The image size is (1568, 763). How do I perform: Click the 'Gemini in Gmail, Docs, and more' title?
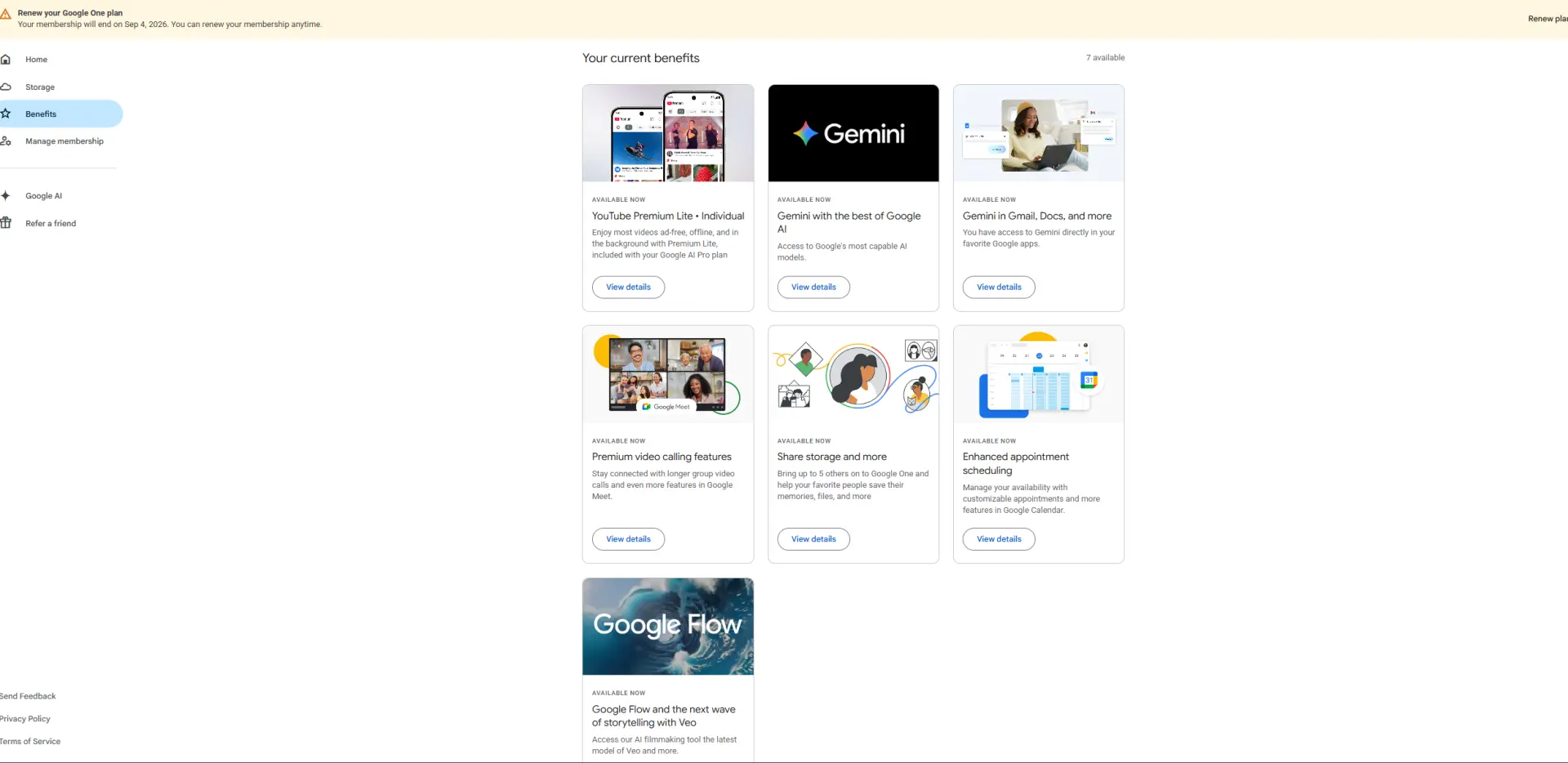(1037, 216)
